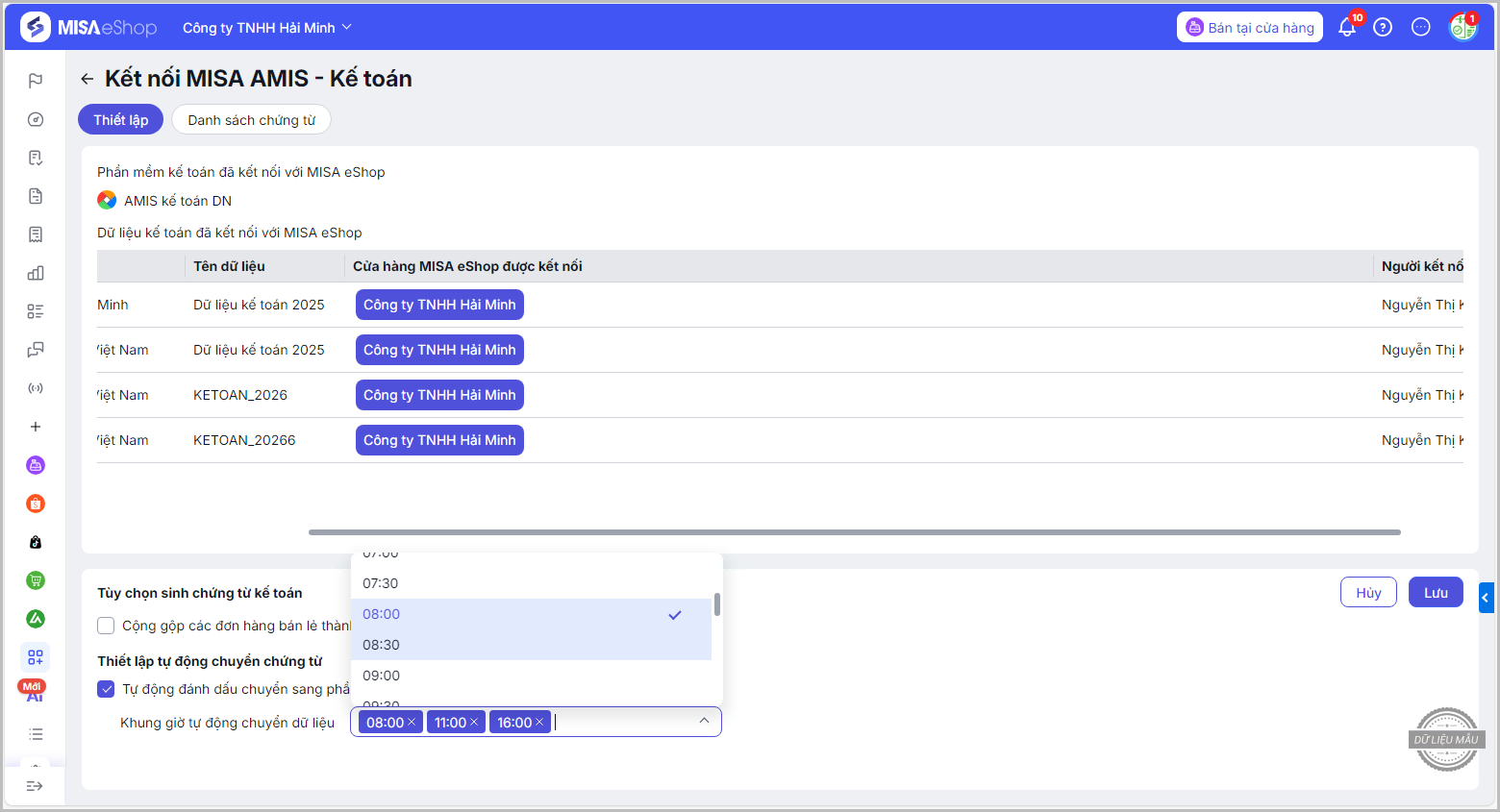The image size is (1500, 812).
Task: Switch to Danh sách chứng từ tab
Action: 251,120
